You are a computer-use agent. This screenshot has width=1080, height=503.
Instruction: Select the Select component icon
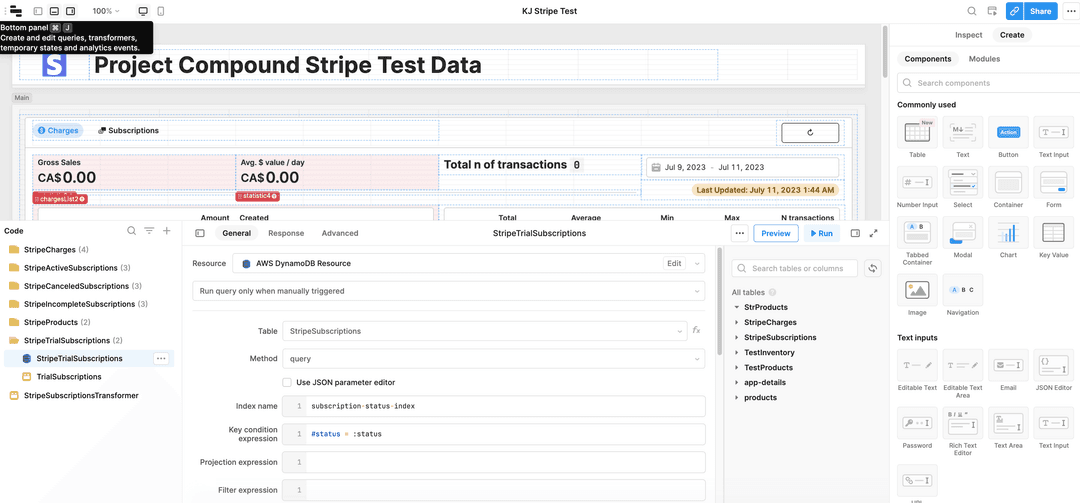pos(963,183)
